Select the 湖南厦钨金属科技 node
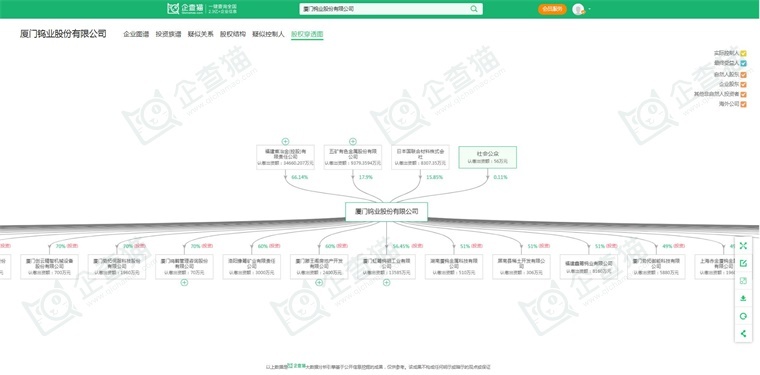760x375 pixels. (x=454, y=267)
